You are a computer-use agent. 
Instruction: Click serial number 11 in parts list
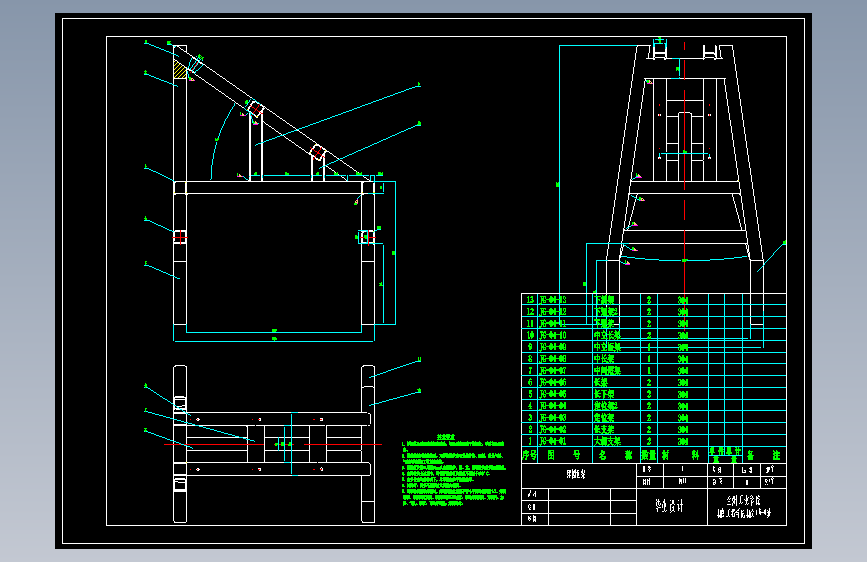coord(530,324)
